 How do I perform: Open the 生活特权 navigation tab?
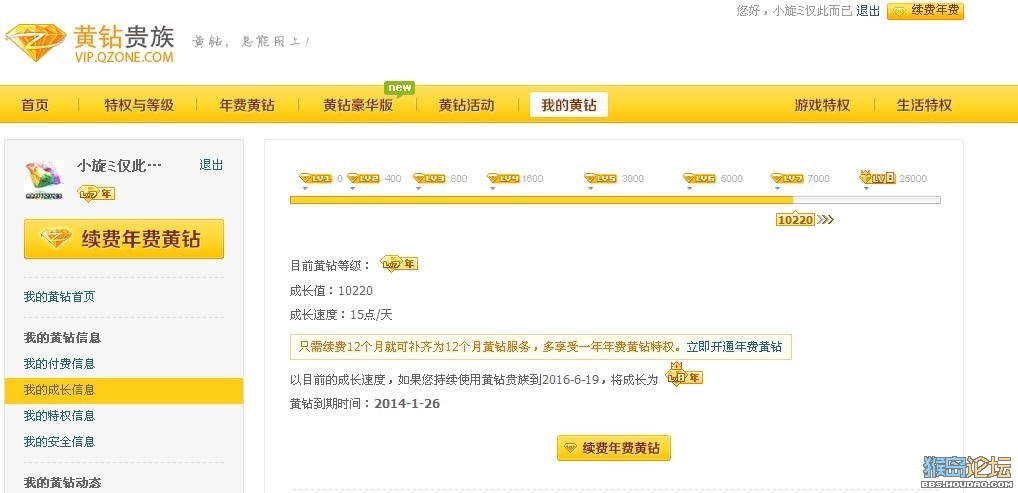924,105
